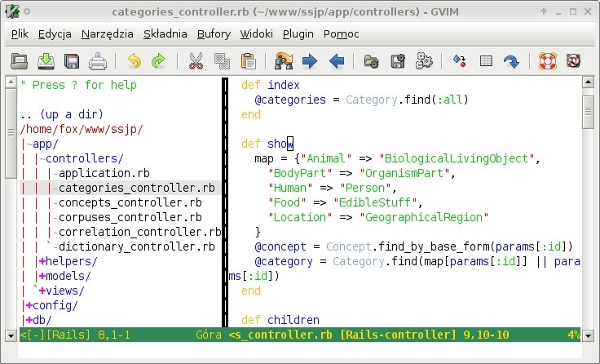
Task: Click the Copy toolbar icon
Action: point(222,61)
